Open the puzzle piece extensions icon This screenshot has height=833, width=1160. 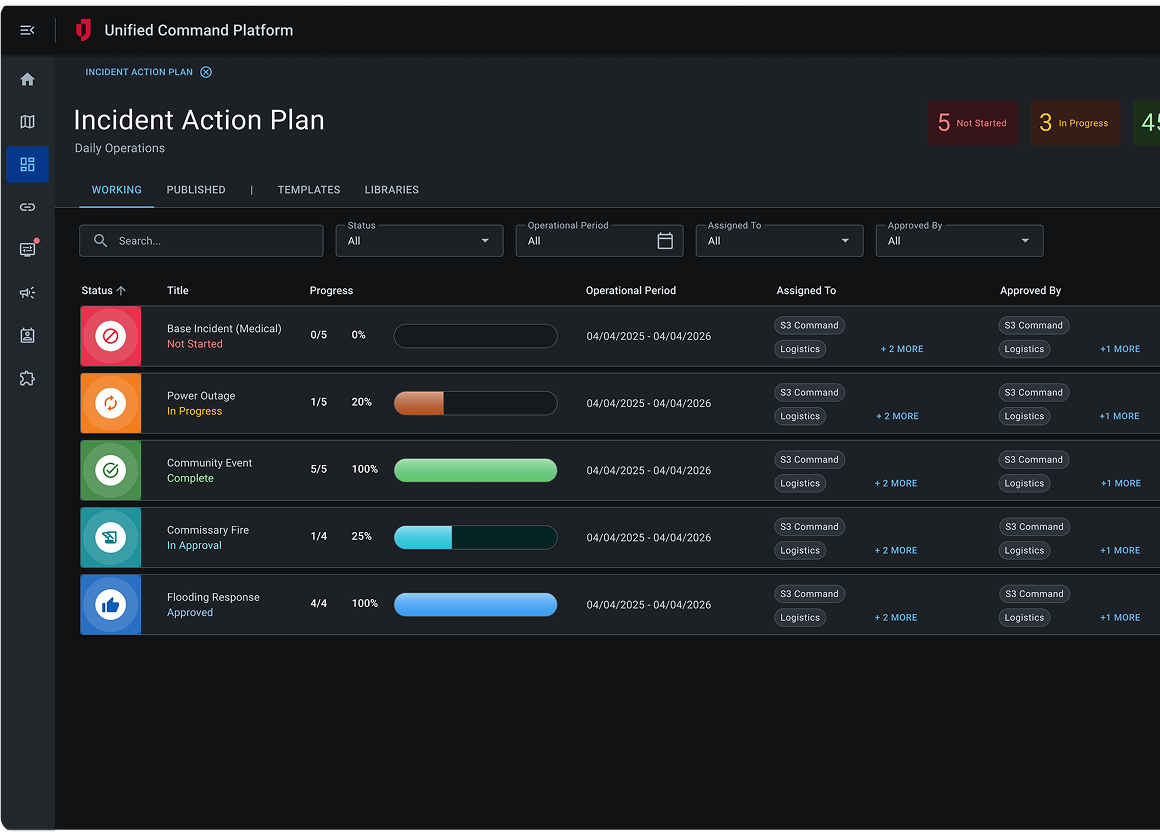point(27,379)
